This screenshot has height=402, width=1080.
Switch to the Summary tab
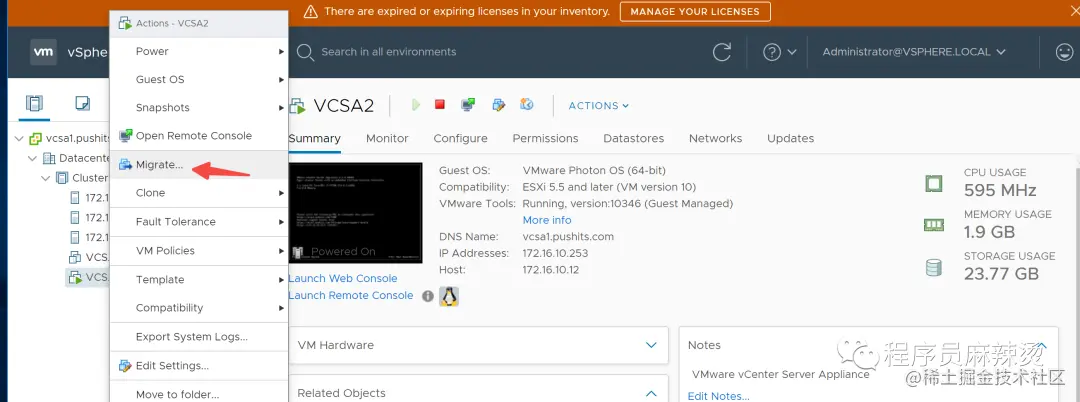click(x=315, y=138)
